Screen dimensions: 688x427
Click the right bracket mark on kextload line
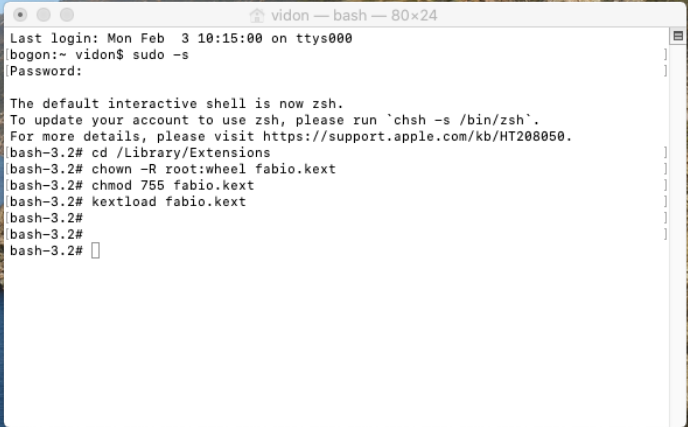tap(665, 201)
